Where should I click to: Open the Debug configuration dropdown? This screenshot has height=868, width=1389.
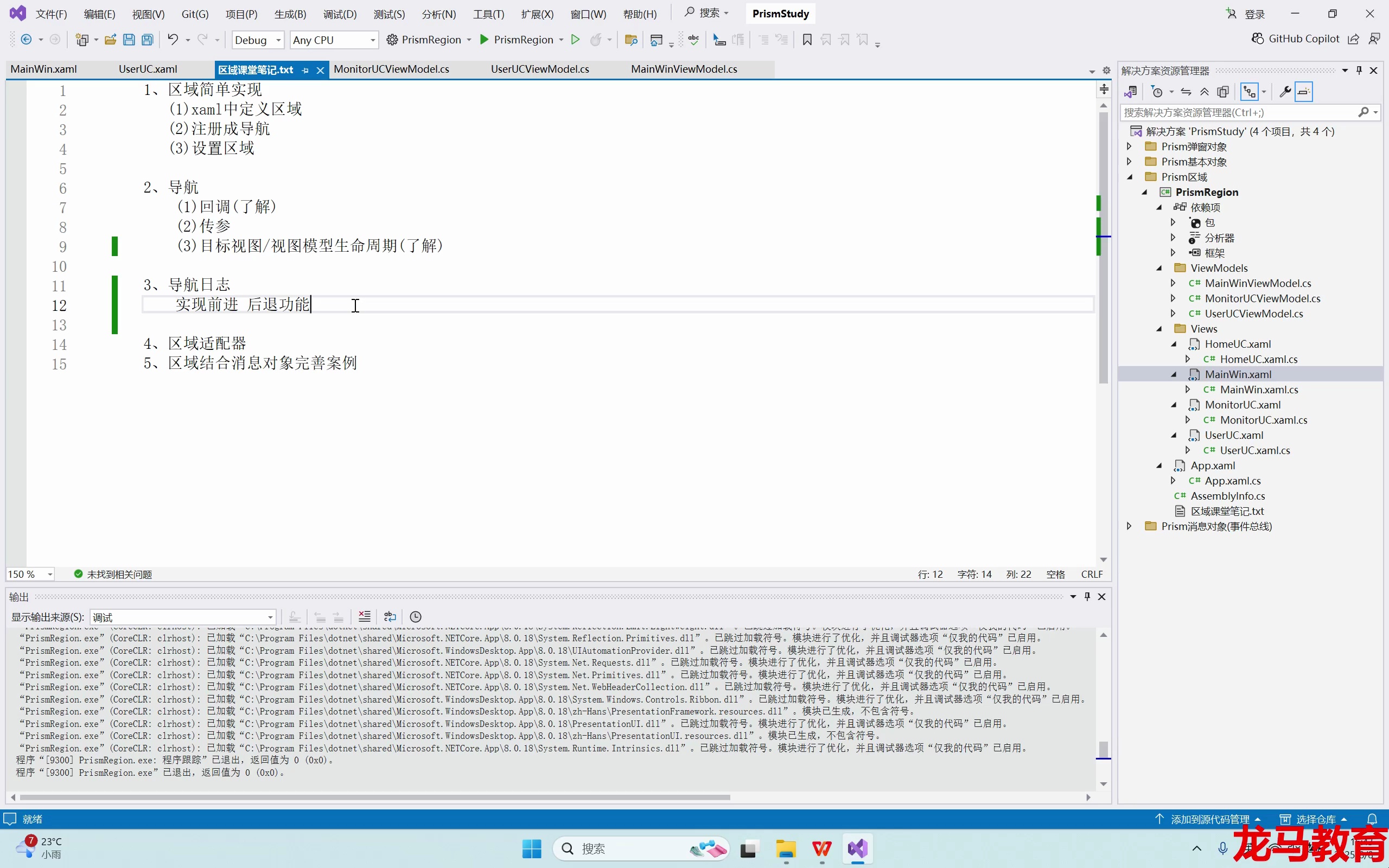pyautogui.click(x=257, y=40)
